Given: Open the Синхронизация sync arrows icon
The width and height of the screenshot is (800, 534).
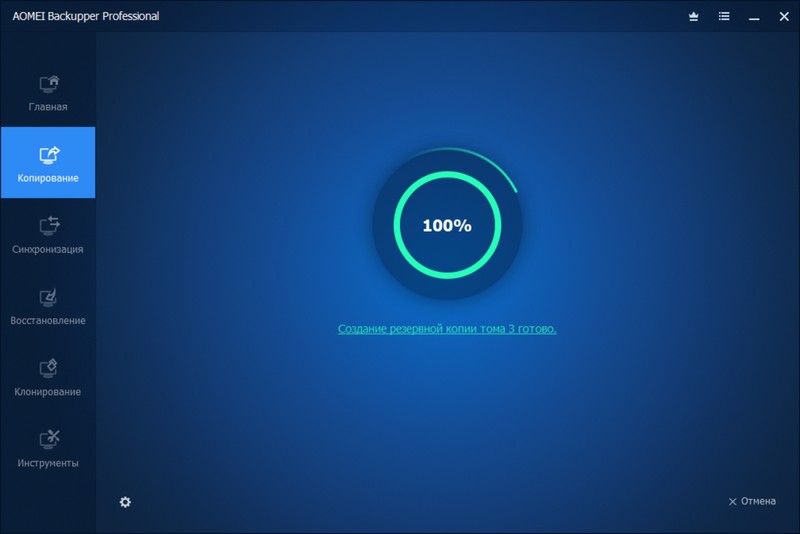Looking at the screenshot, I should 49,225.
